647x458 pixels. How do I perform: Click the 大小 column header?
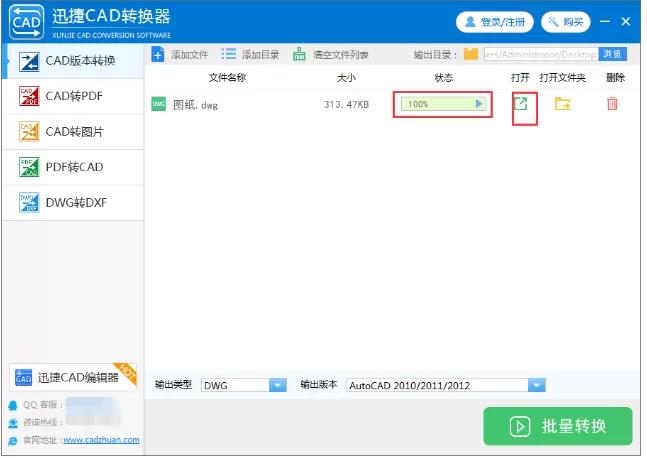[346, 78]
